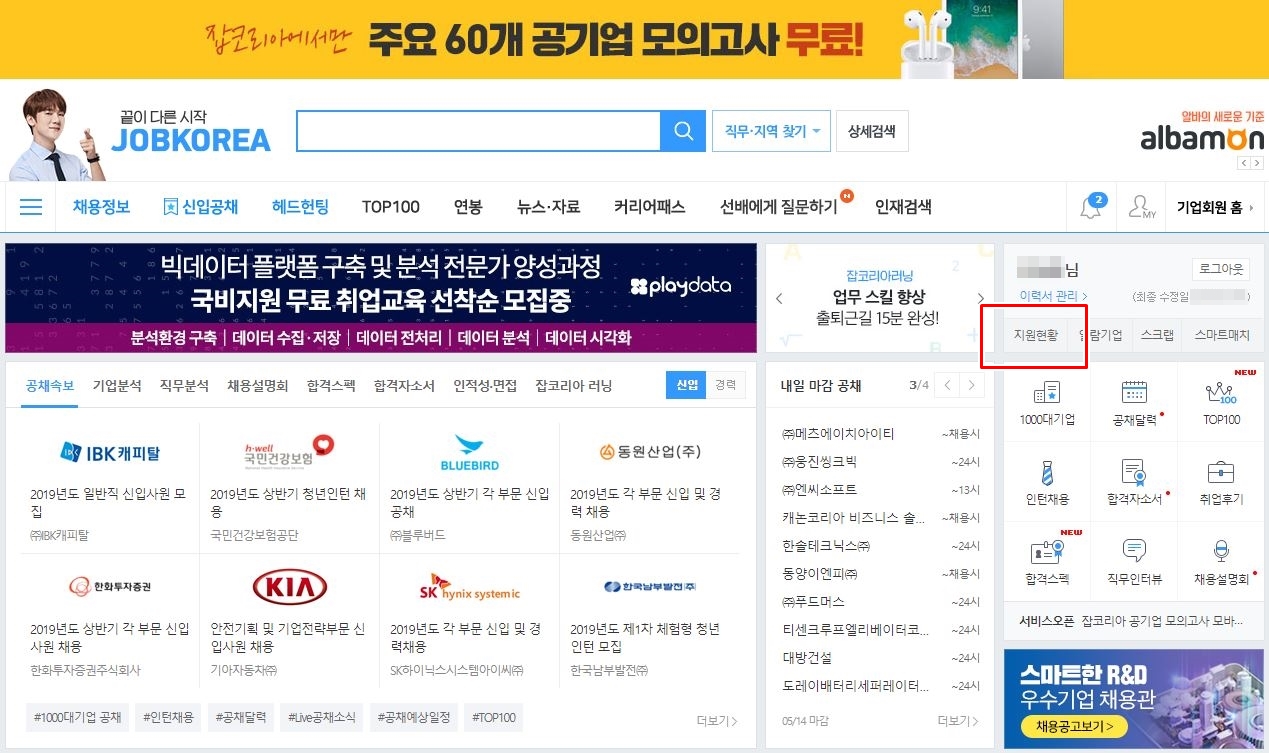Image resolution: width=1269 pixels, height=753 pixels.
Task: Show next 잡코리아러닝 banner slide
Action: (980, 298)
